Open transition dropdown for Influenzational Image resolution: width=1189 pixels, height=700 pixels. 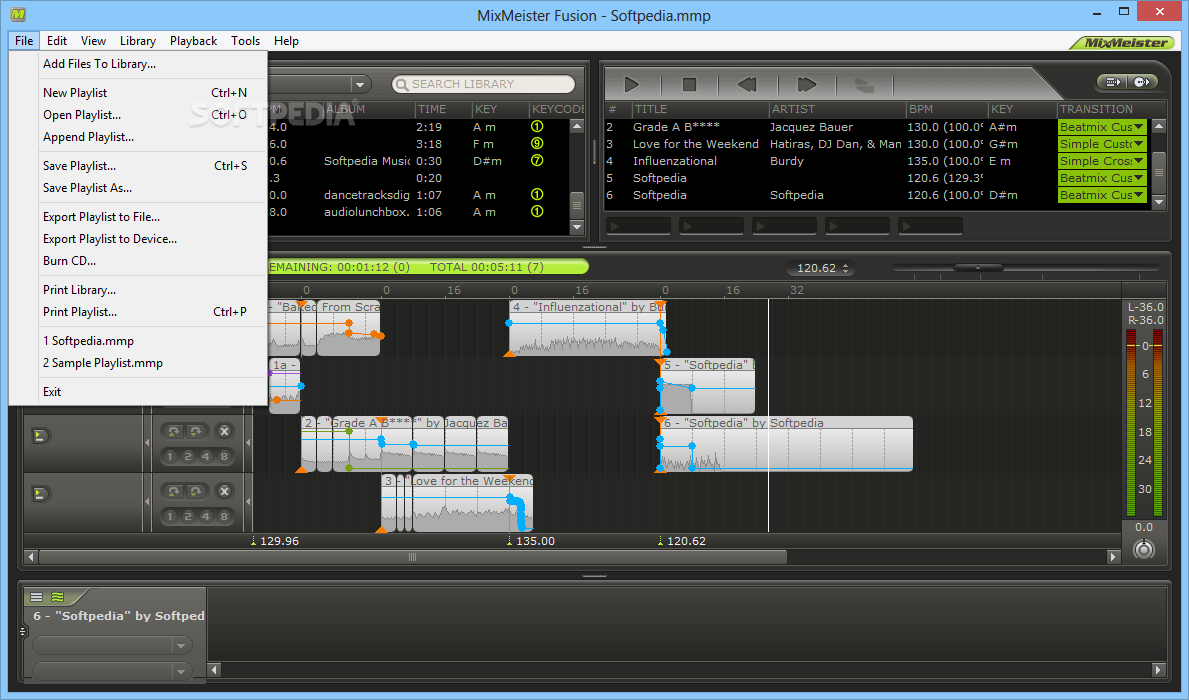tap(1138, 161)
